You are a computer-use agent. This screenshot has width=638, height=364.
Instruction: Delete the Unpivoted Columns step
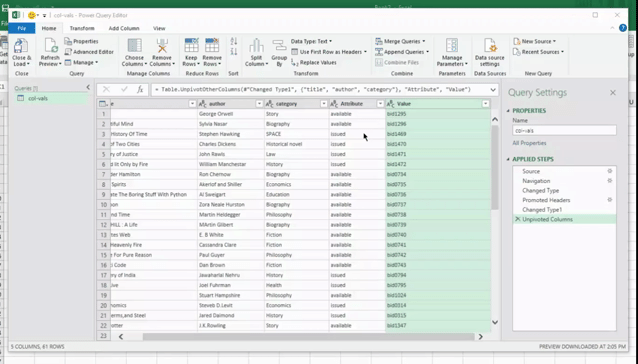click(518, 219)
